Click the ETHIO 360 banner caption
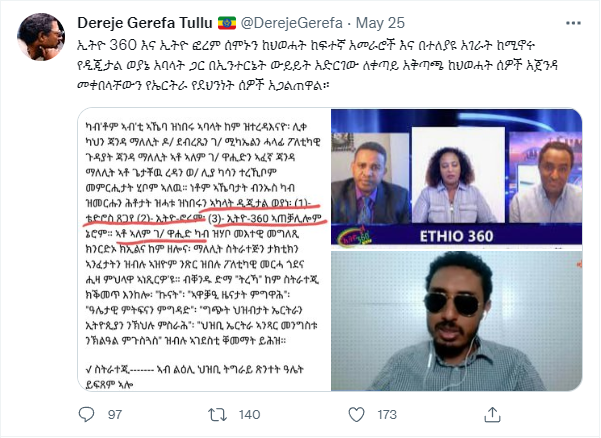601x438 pixels. [456, 236]
